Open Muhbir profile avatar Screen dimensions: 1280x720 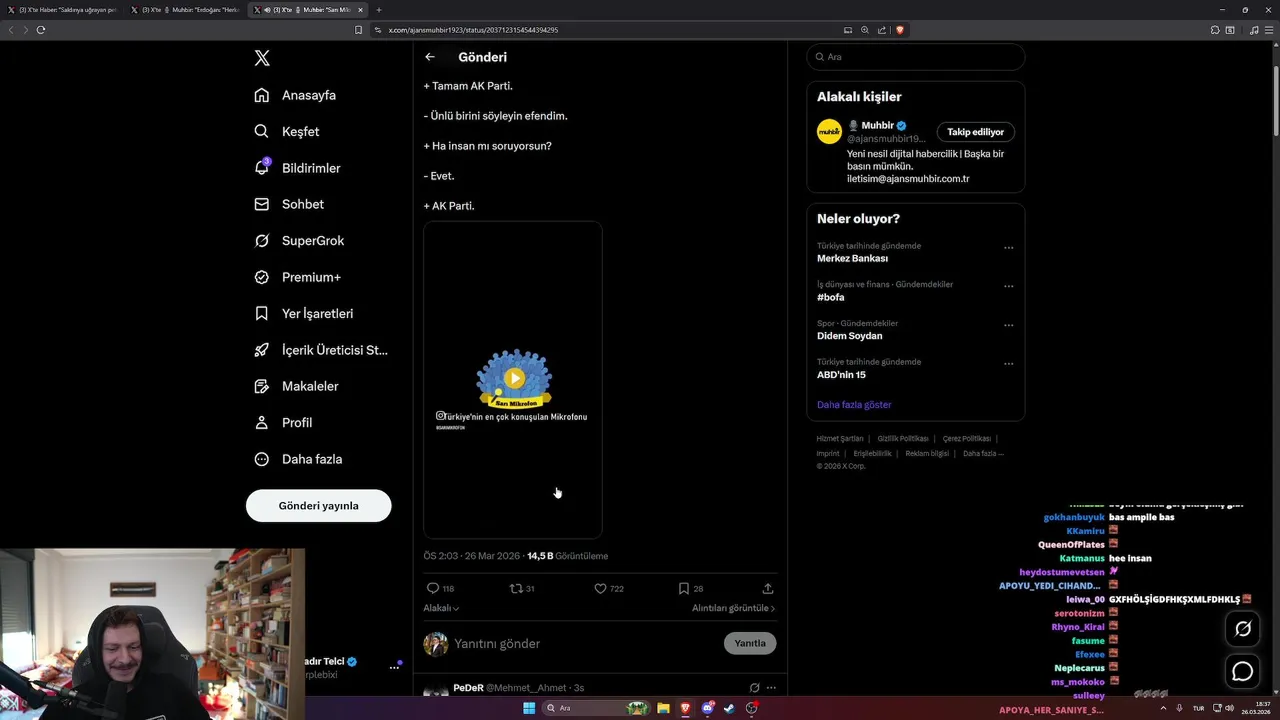829,132
